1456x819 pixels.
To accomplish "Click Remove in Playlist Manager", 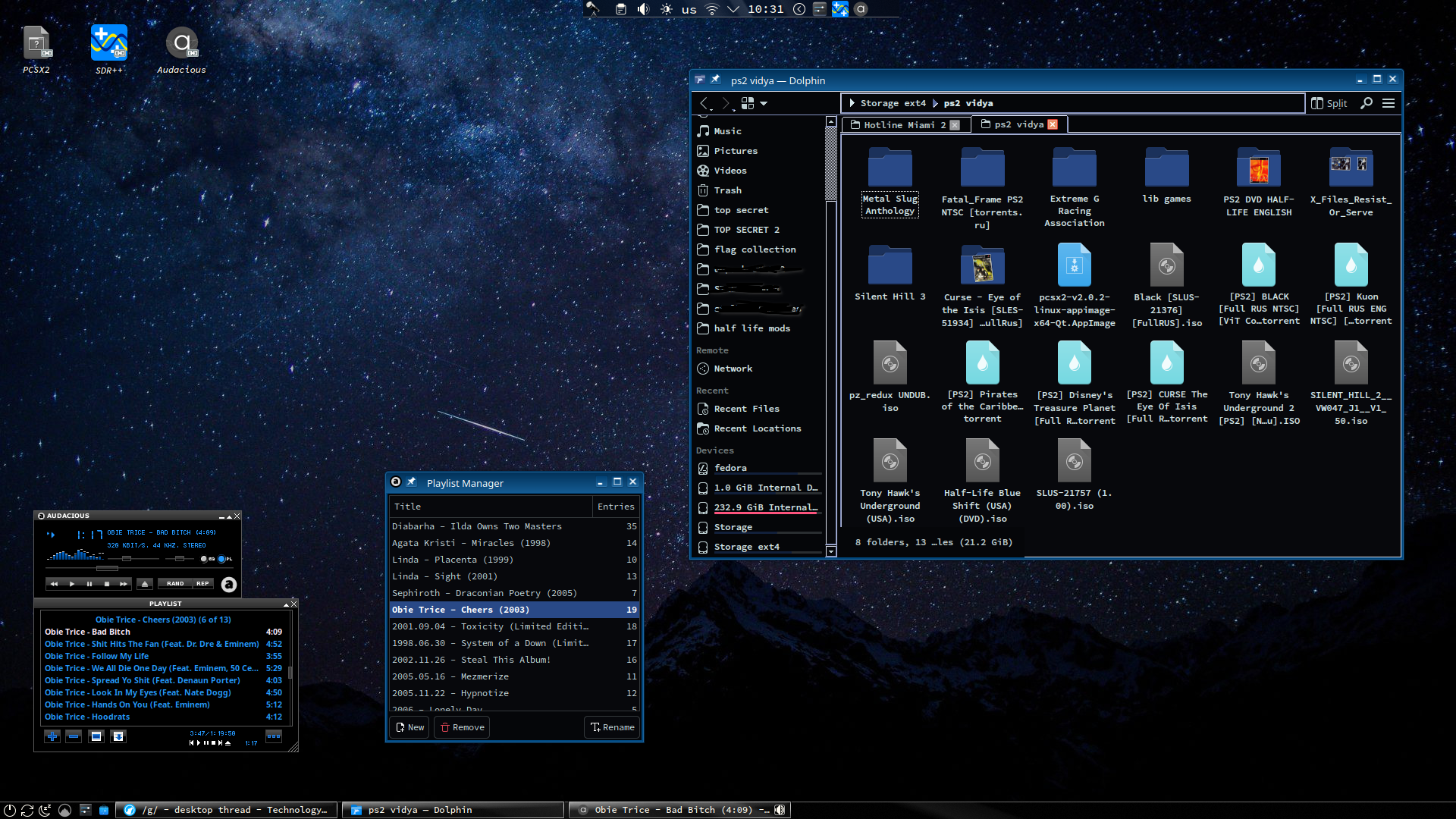I will coord(463,727).
